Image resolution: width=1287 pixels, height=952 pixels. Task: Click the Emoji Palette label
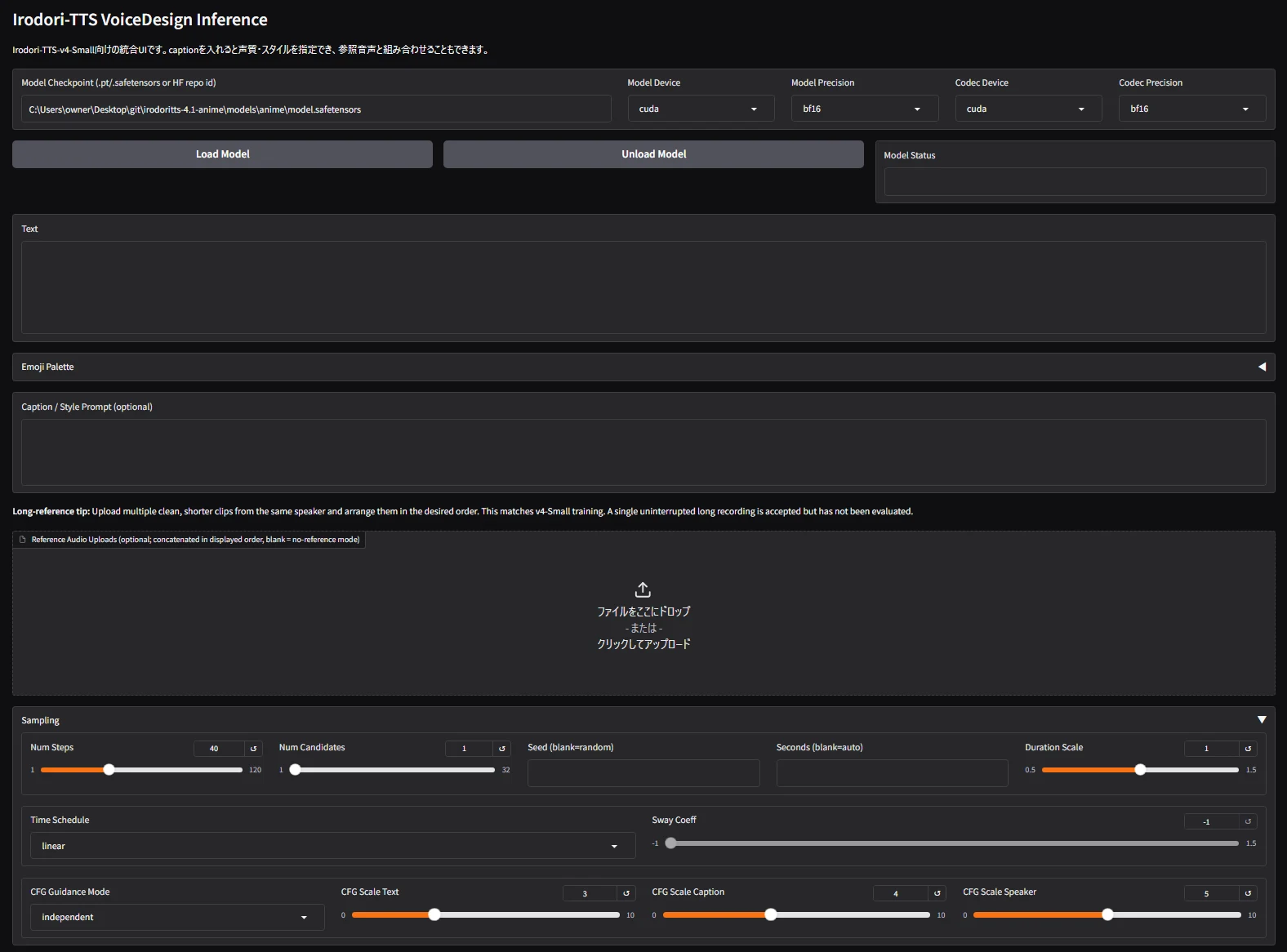[x=47, y=367]
